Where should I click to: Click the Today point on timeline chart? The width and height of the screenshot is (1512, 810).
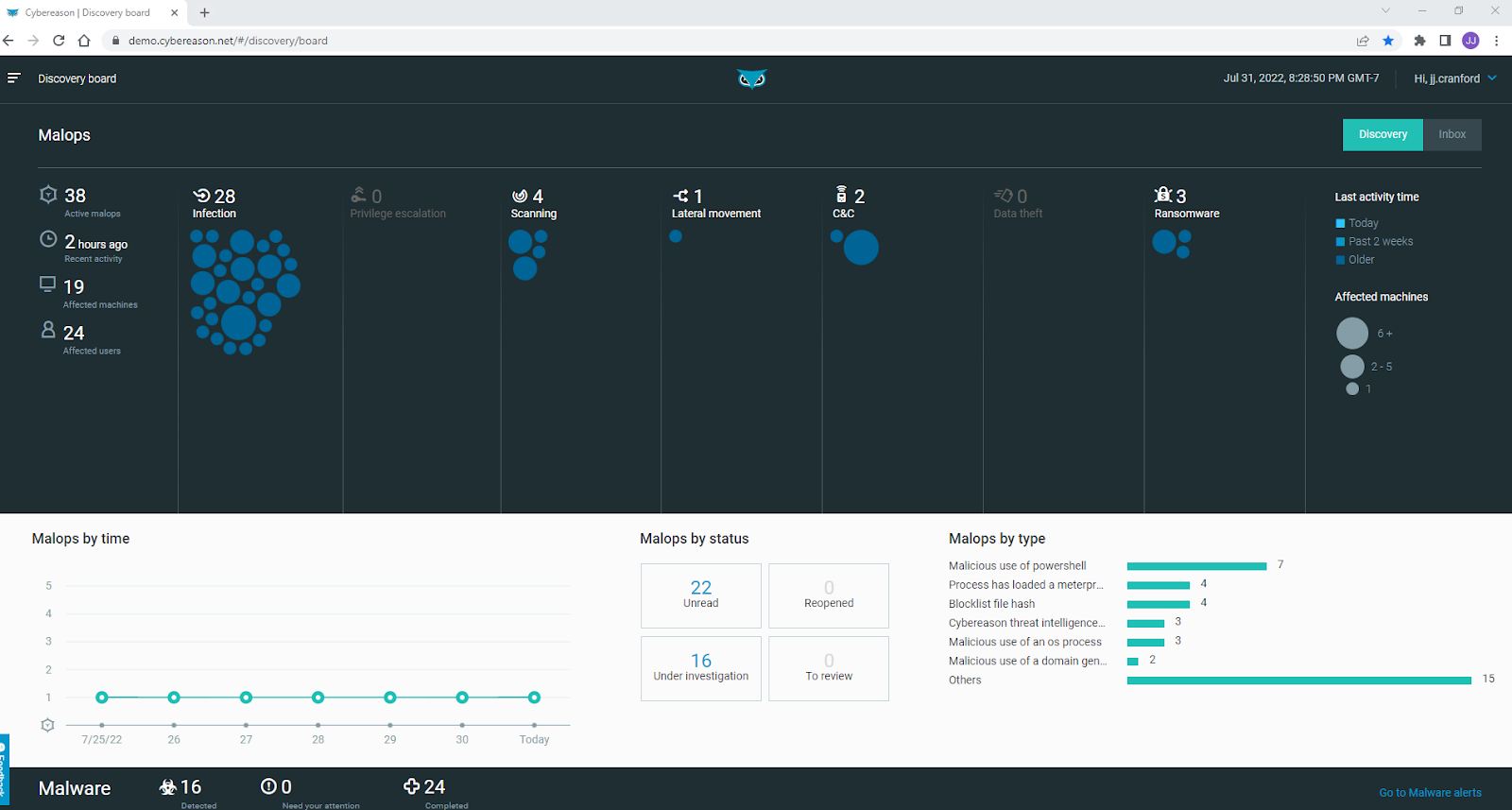534,698
